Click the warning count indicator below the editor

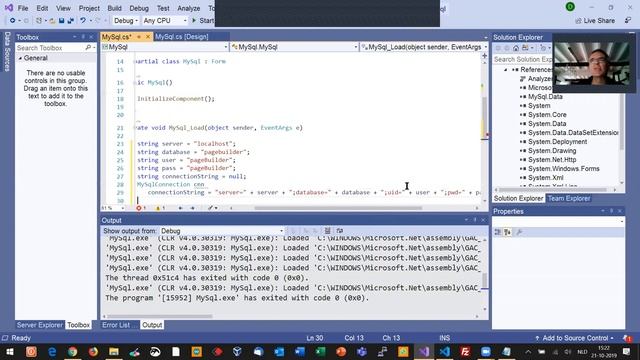pyautogui.click(x=160, y=208)
